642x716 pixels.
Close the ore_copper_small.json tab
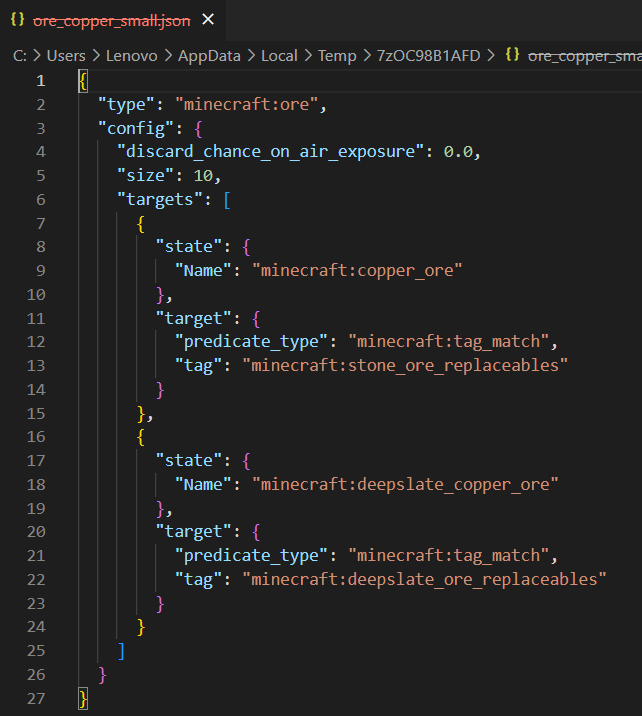click(x=208, y=20)
